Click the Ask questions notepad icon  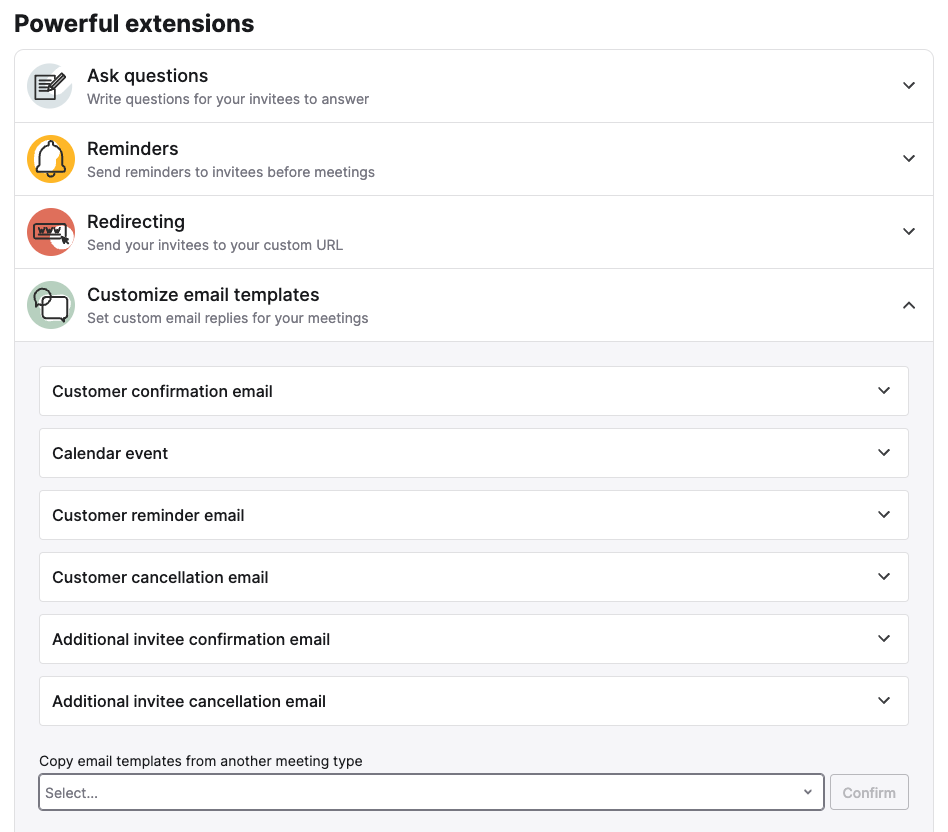click(x=50, y=86)
